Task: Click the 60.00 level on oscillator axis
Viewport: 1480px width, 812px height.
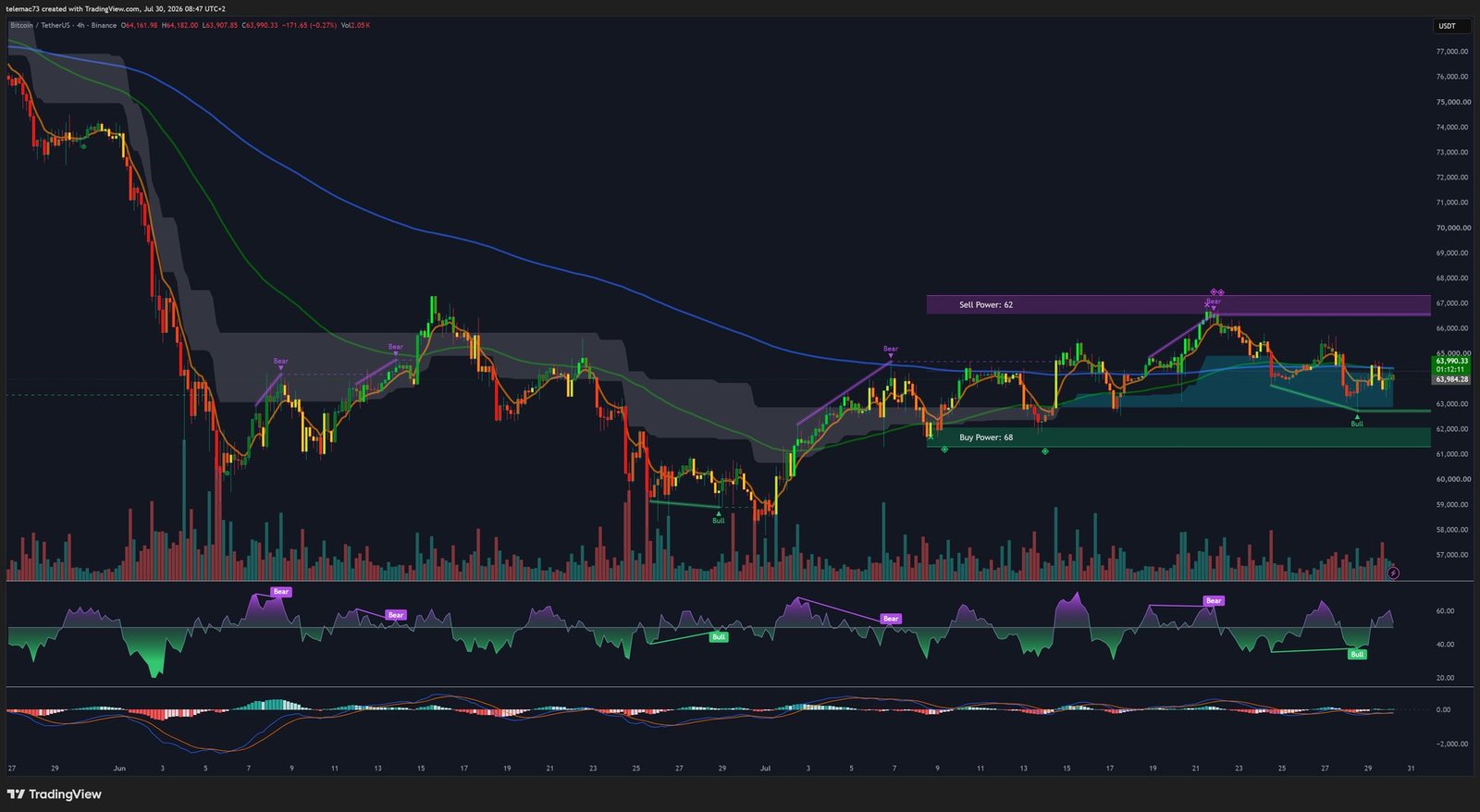Action: pos(1445,611)
